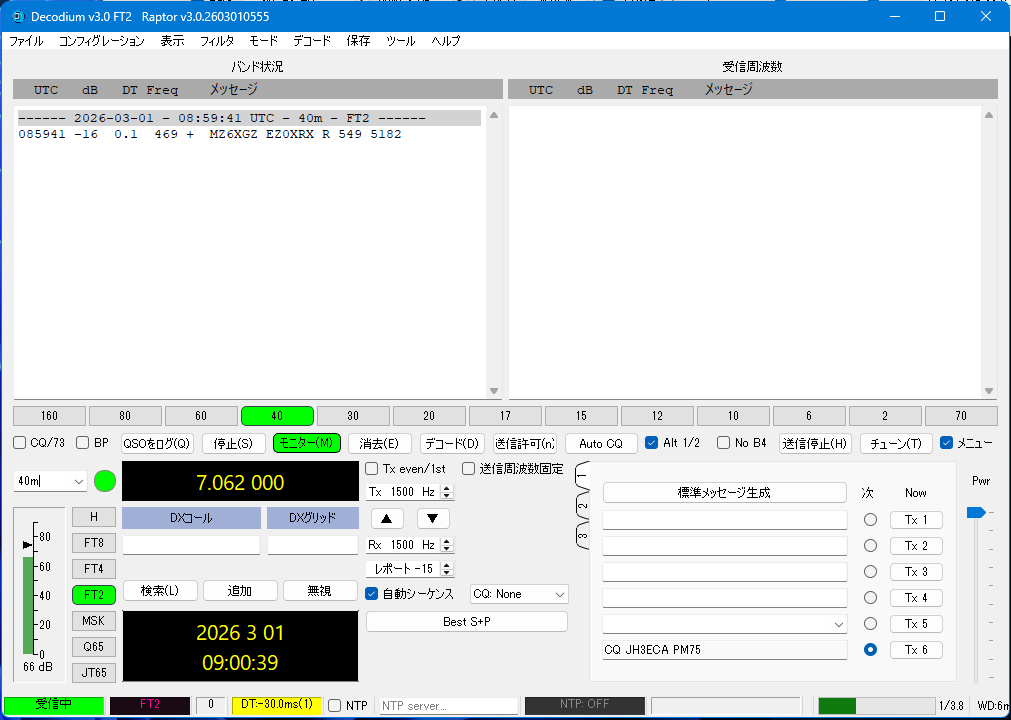Enable the CQ/73 checkbox
The height and width of the screenshot is (720, 1011).
coord(20,443)
